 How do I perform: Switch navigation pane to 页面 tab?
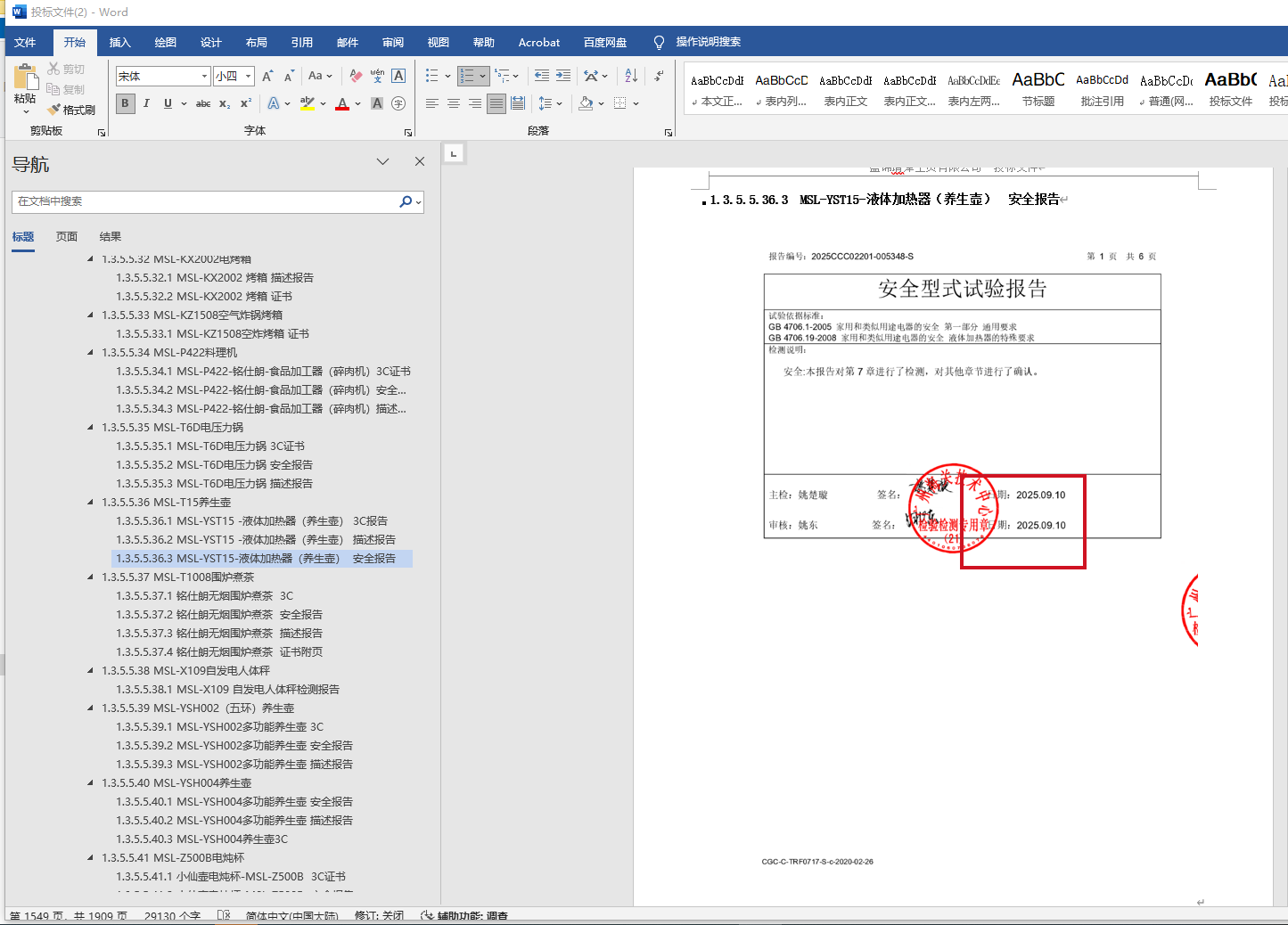pos(67,237)
